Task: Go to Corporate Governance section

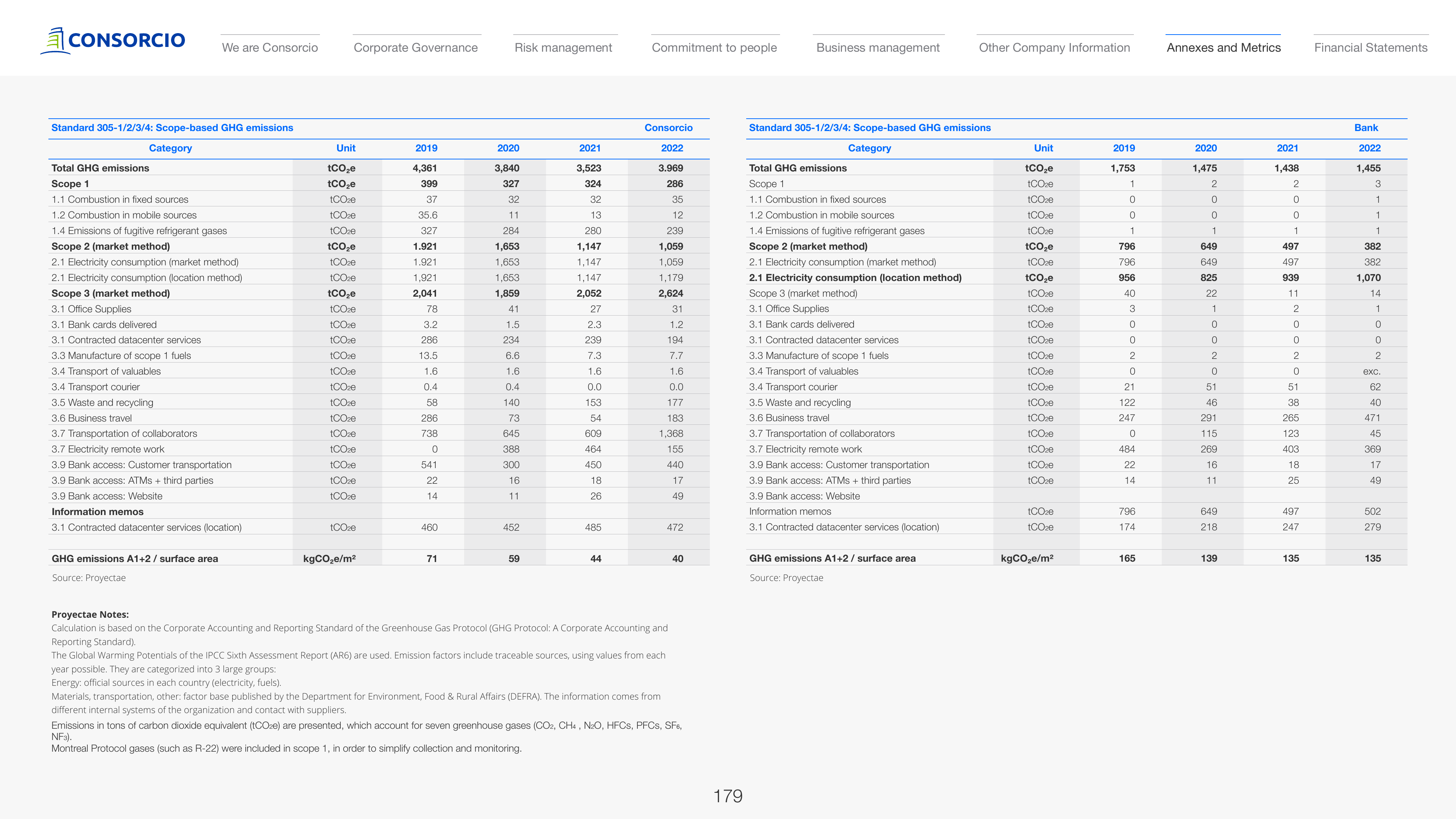Action: click(x=416, y=47)
